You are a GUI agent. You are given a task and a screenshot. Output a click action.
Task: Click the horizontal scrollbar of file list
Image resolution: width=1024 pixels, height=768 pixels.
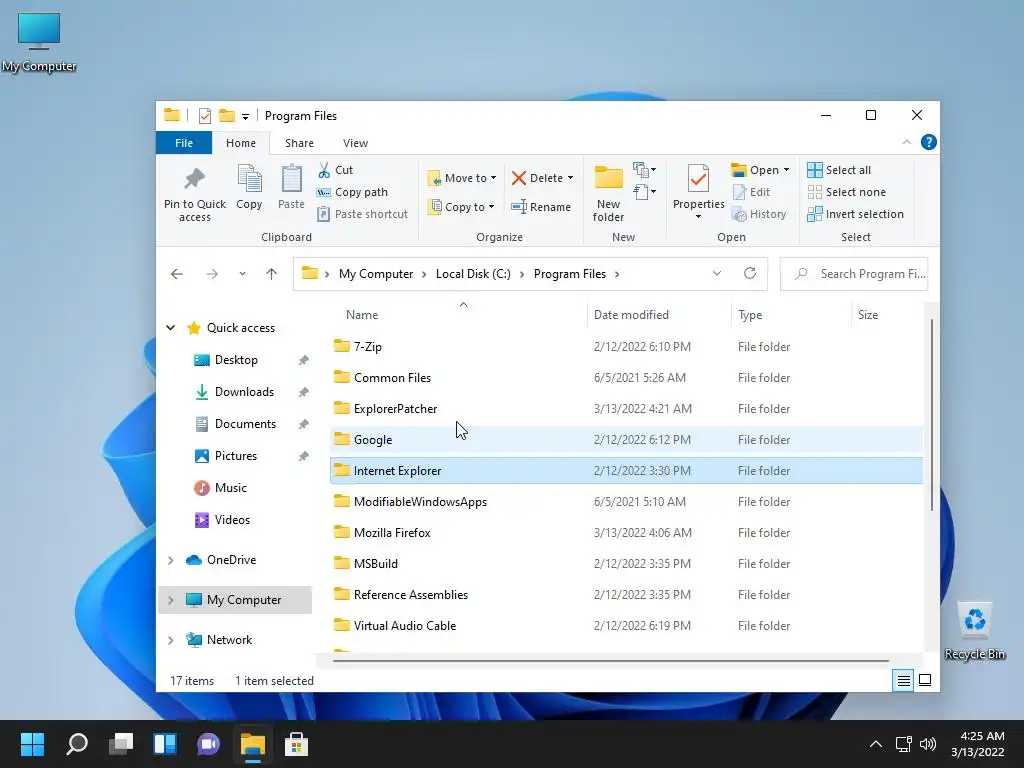[x=611, y=661]
